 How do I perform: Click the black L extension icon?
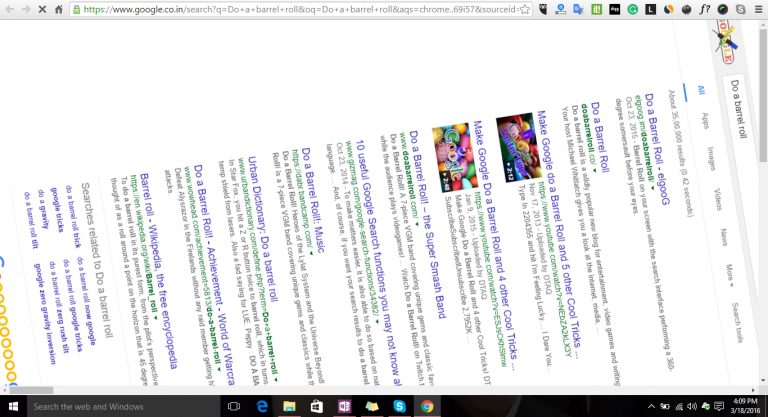click(650, 9)
